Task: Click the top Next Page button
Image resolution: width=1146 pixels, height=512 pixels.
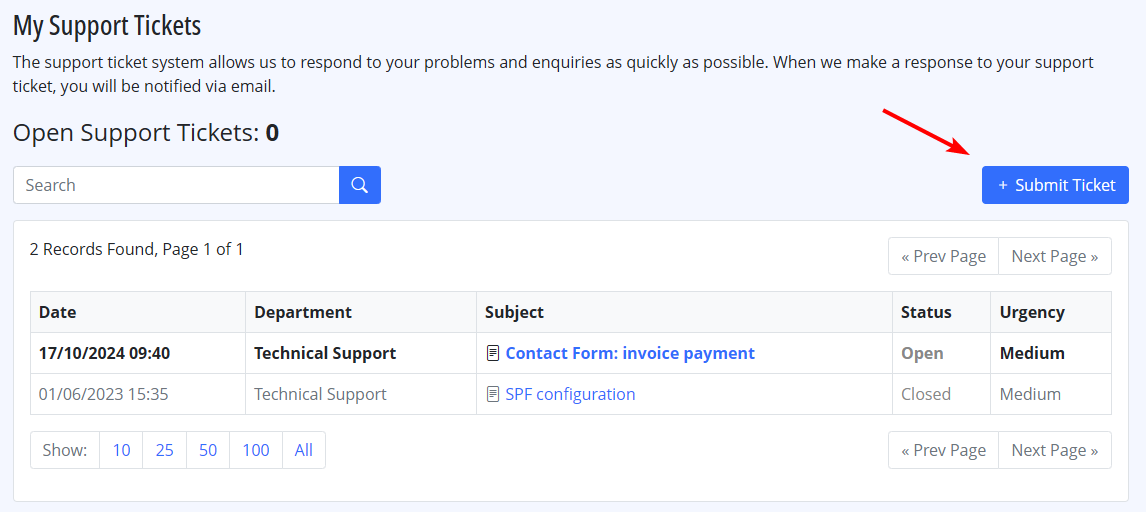Action: coord(1055,256)
